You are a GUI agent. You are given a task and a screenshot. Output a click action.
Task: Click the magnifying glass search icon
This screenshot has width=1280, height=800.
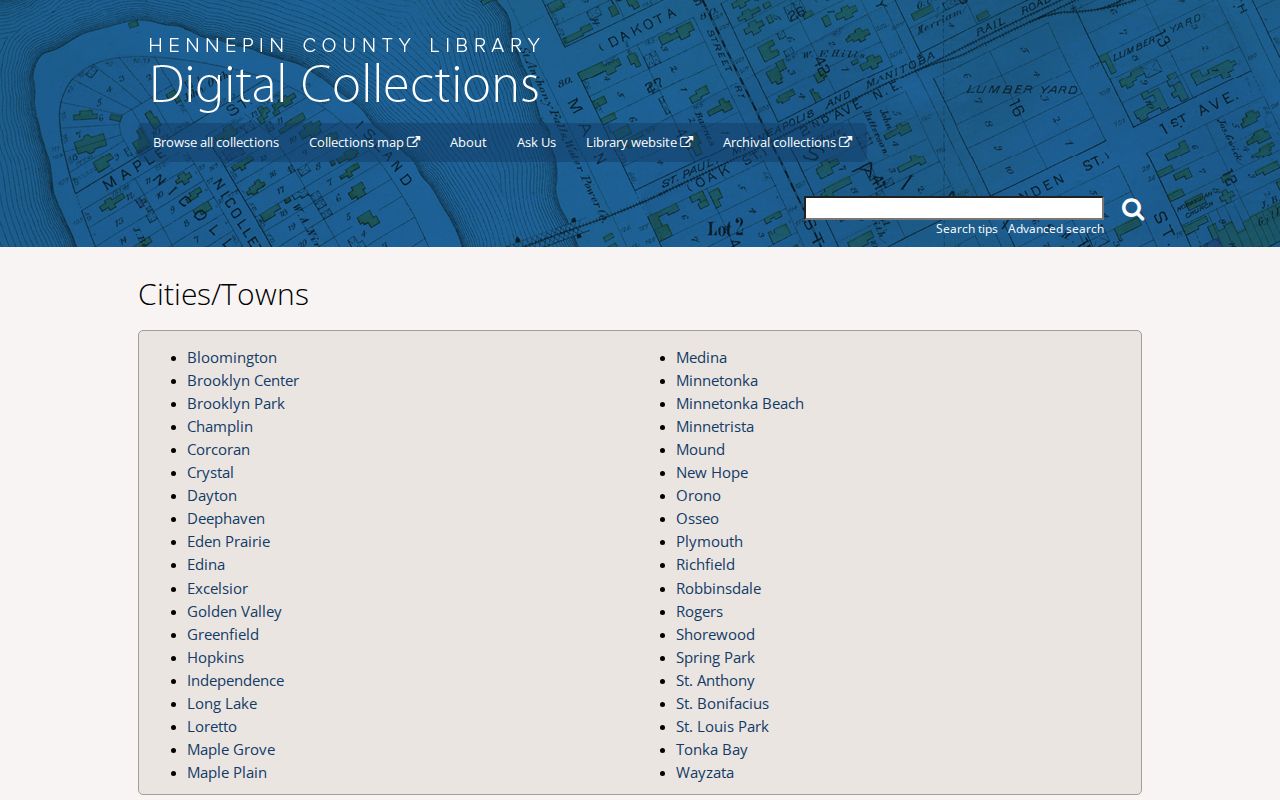[x=1132, y=209]
